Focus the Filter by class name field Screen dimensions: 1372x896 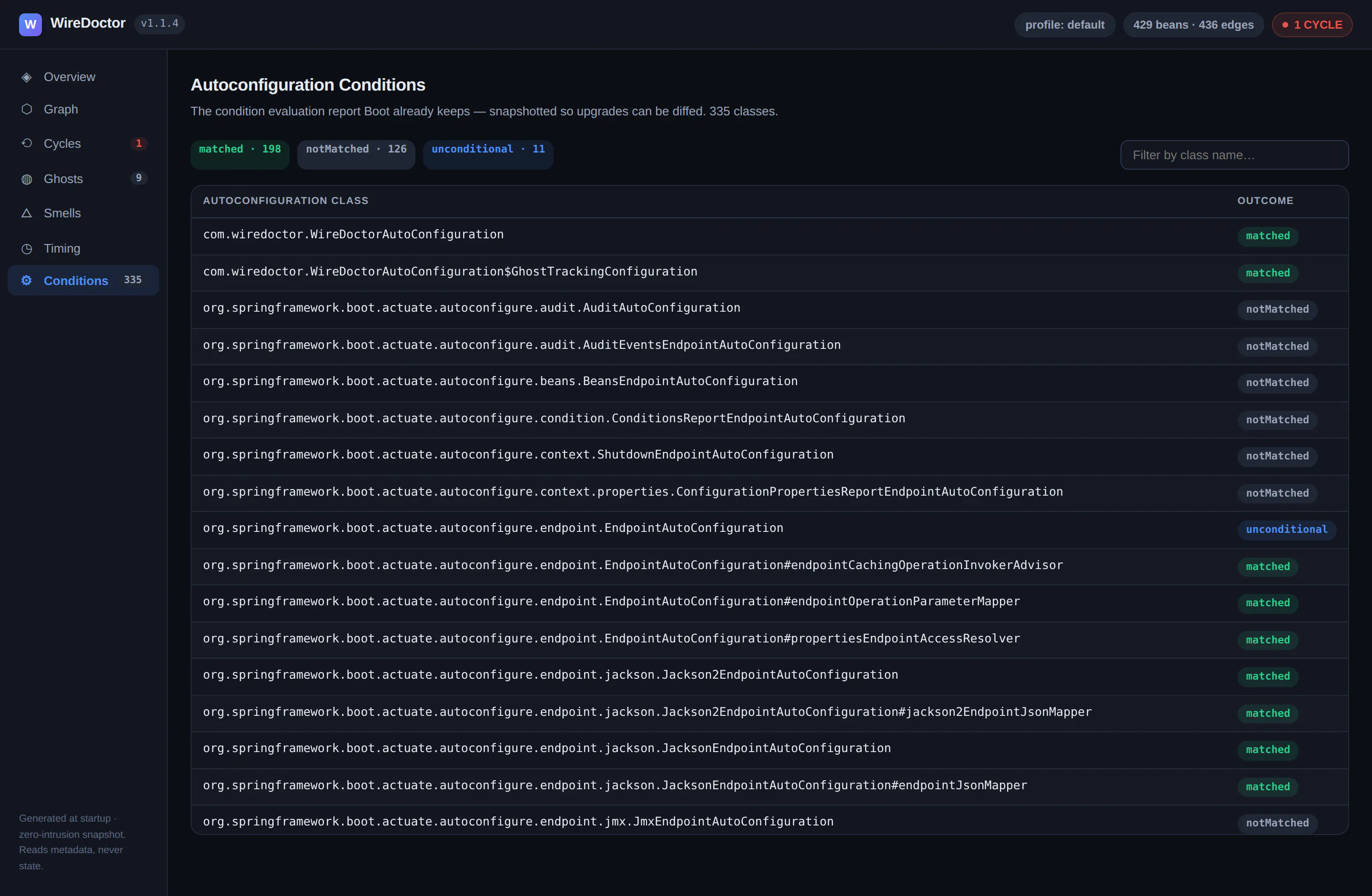1234,155
